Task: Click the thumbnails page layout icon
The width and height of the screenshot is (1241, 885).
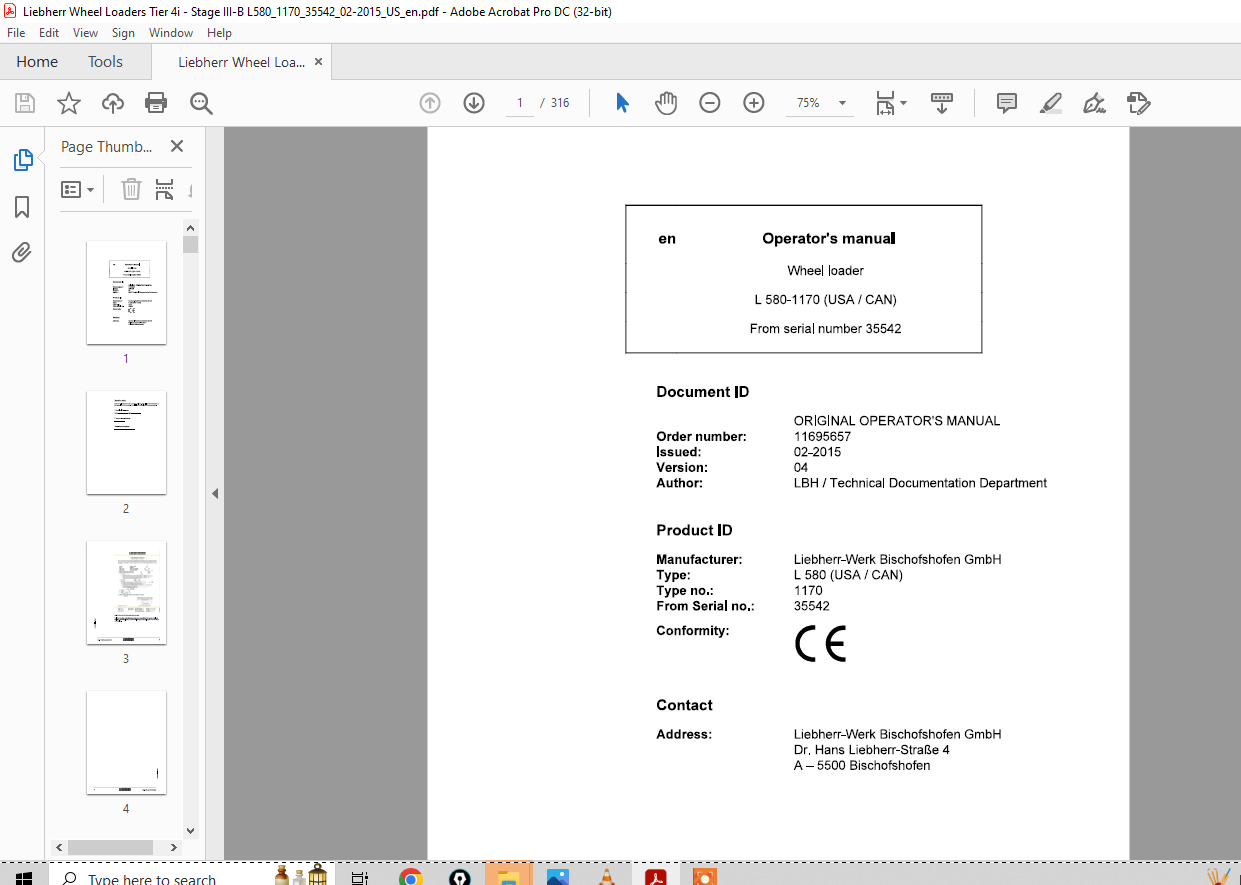Action: coord(165,189)
